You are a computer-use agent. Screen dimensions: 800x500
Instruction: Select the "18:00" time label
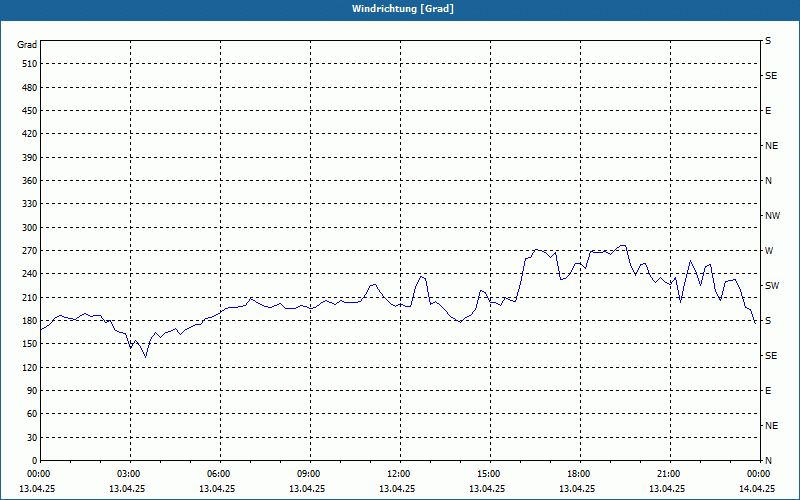coord(580,474)
